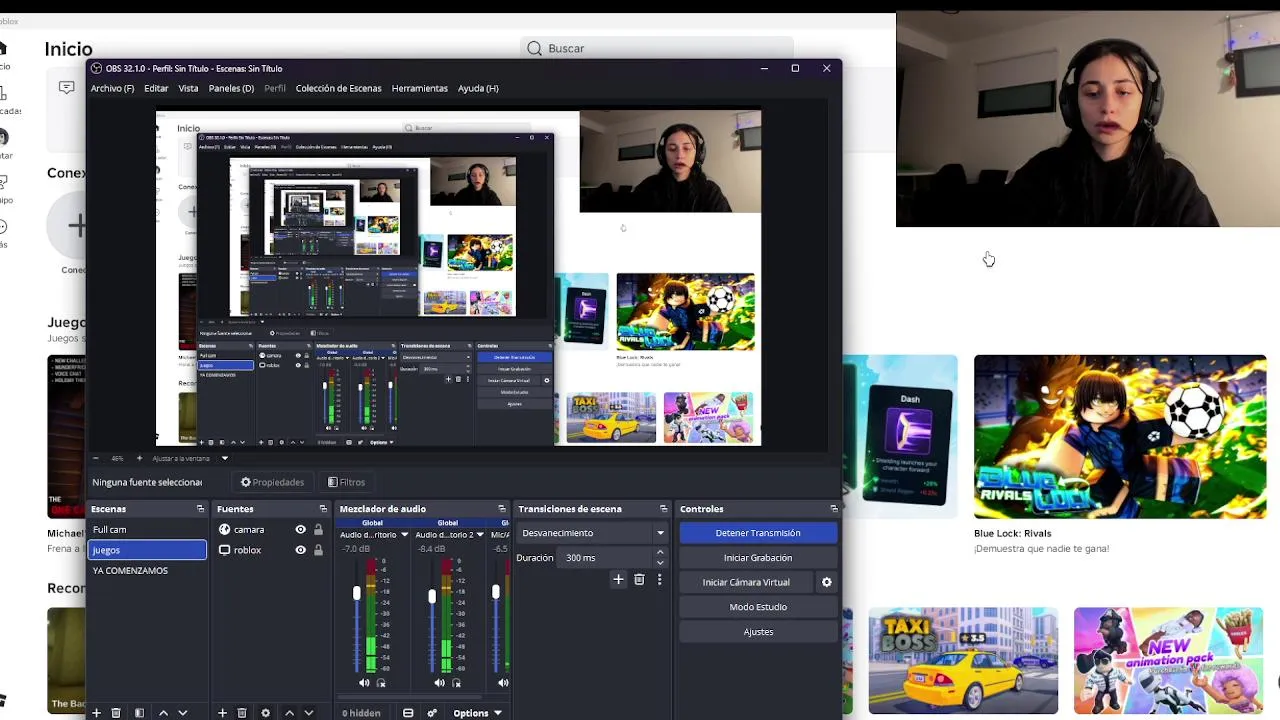Mute the Audio escritorio 2 channel speaker
1280x720 pixels.
(439, 683)
